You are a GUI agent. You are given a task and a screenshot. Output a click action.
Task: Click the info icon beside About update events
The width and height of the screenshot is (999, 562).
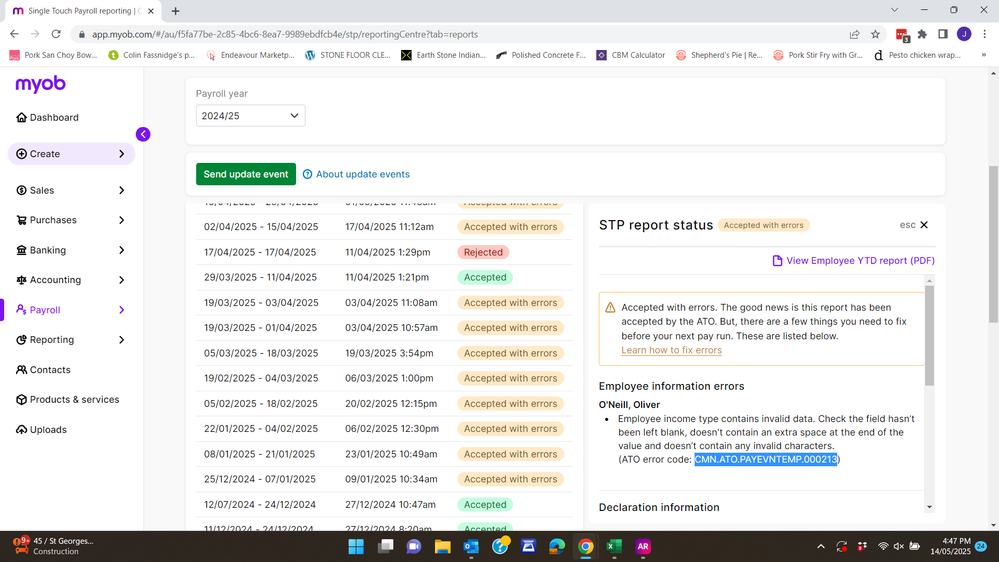[308, 174]
